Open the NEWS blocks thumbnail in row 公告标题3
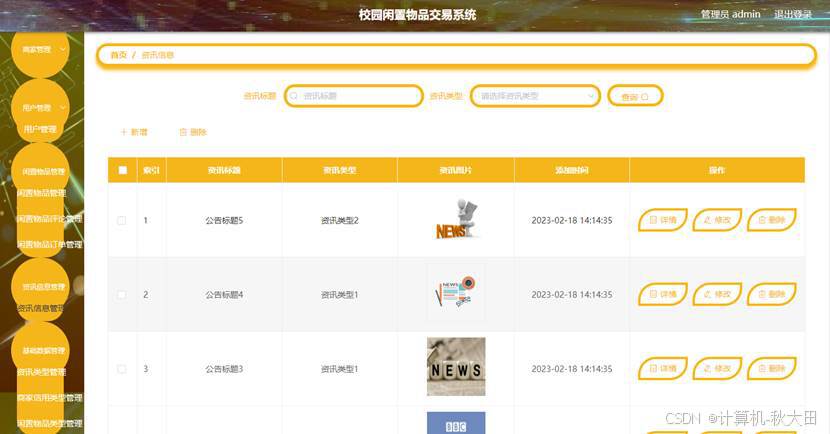Image resolution: width=830 pixels, height=434 pixels. (x=456, y=367)
